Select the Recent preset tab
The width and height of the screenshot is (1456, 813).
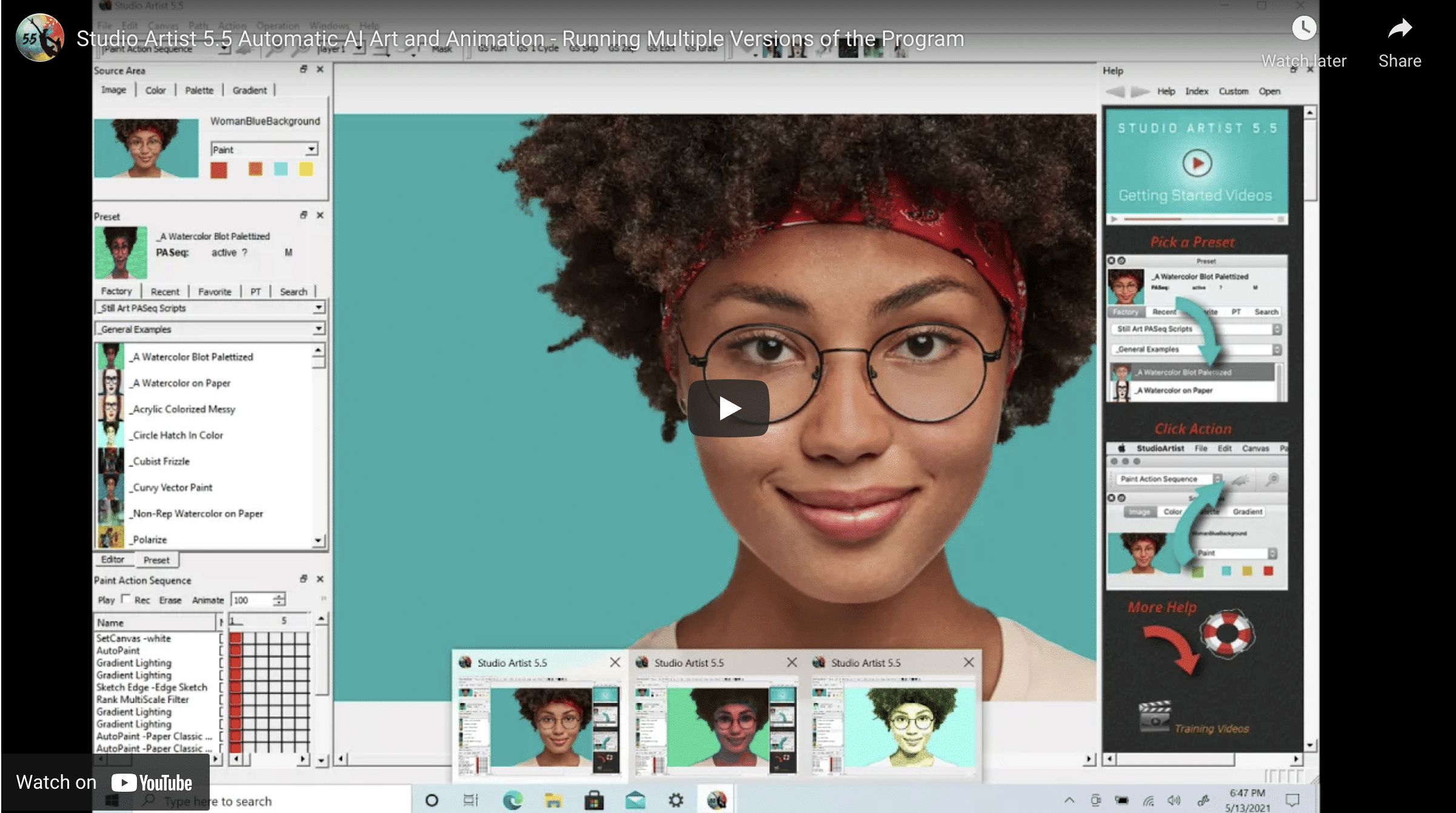[x=165, y=291]
